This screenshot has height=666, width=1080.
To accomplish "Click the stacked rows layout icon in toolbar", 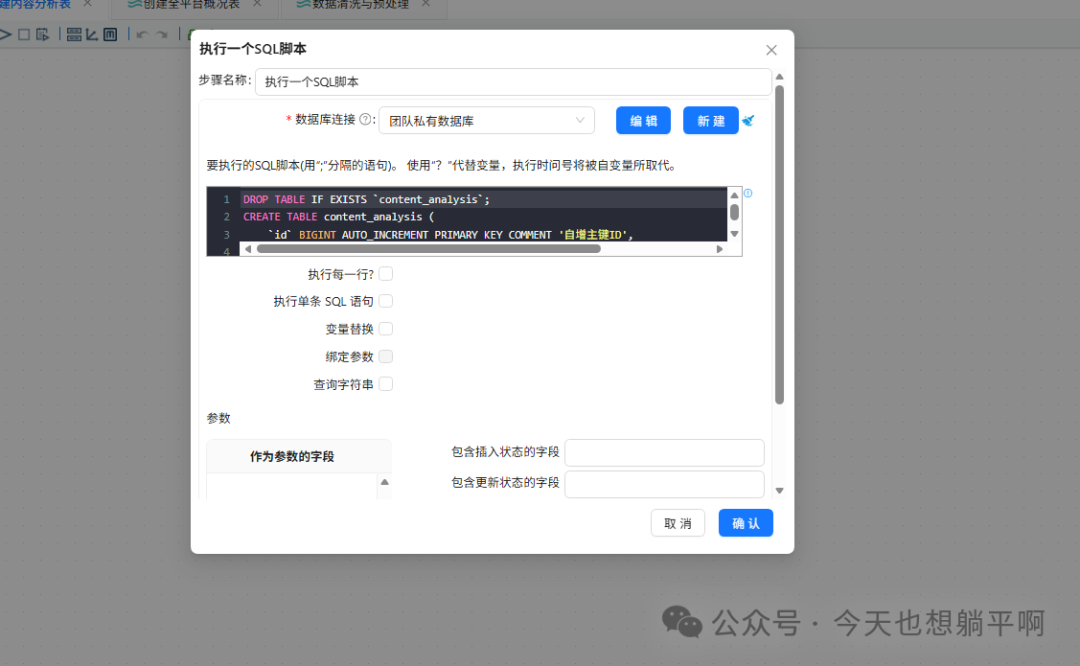I will point(74,34).
